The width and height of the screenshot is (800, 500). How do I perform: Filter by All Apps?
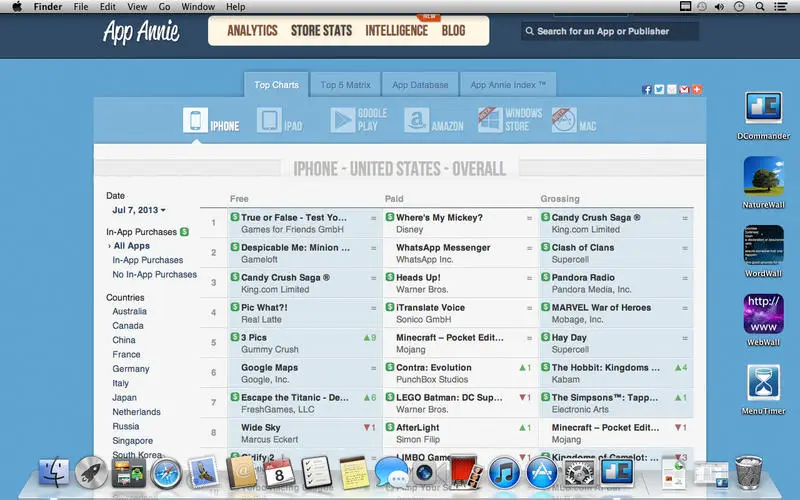click(132, 245)
